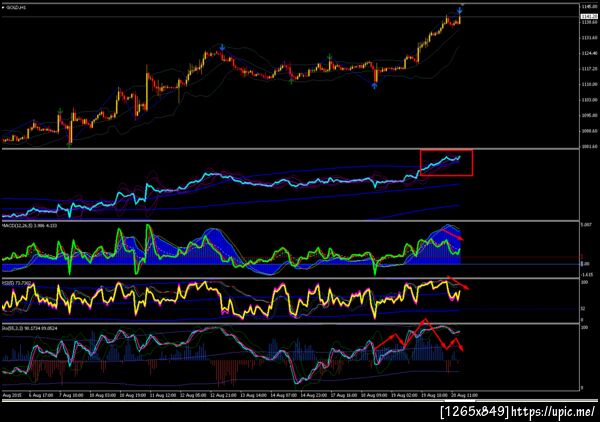
Task: Click the '11 Aug 12:00' time axis label
Action: (x=163, y=395)
